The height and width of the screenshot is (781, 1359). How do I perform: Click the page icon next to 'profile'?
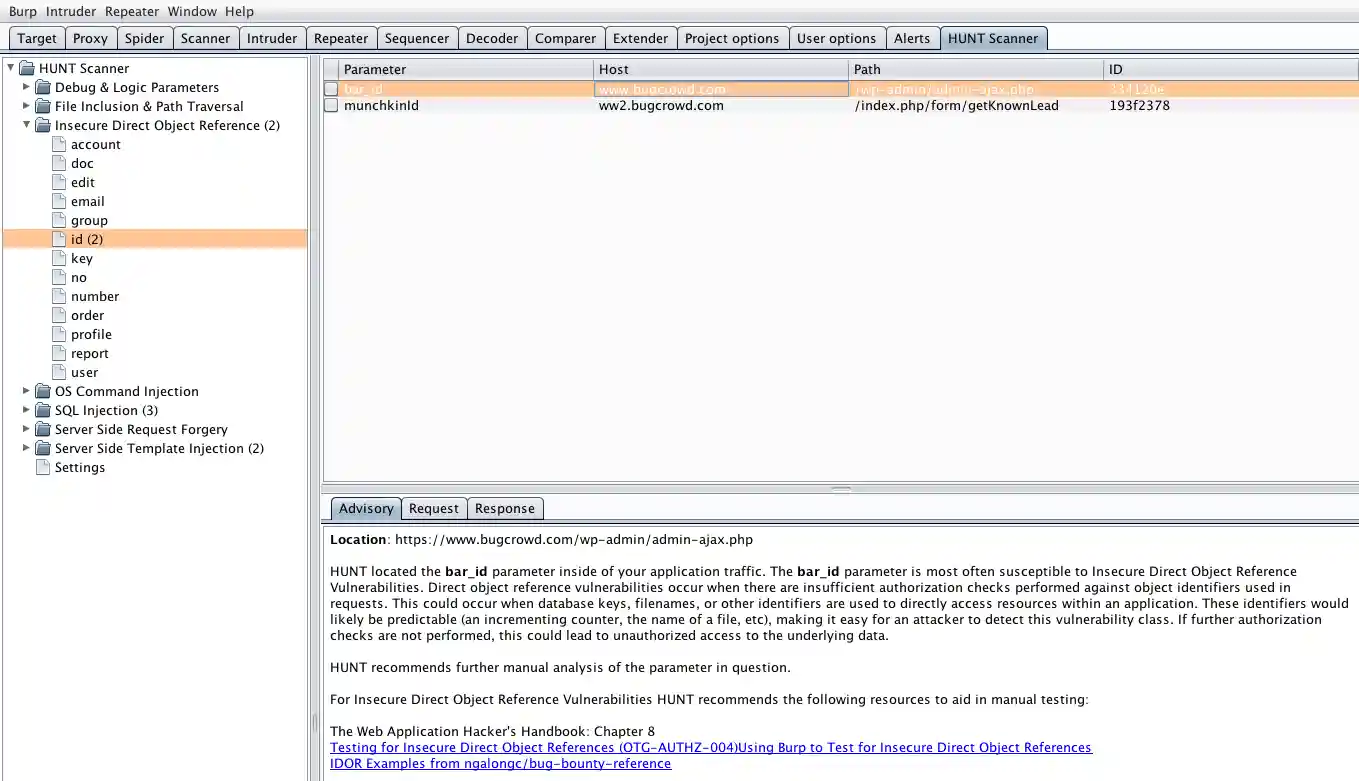59,334
